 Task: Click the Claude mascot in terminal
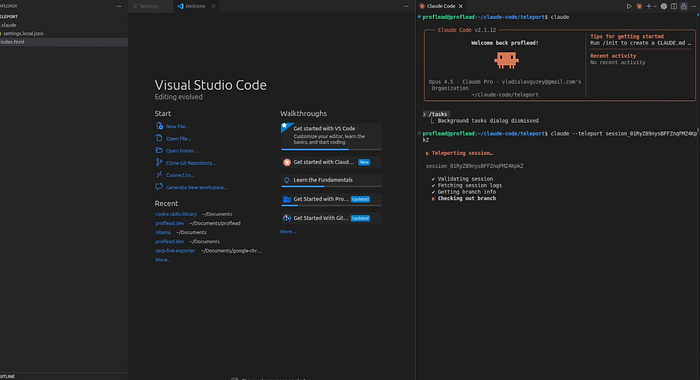tap(506, 60)
